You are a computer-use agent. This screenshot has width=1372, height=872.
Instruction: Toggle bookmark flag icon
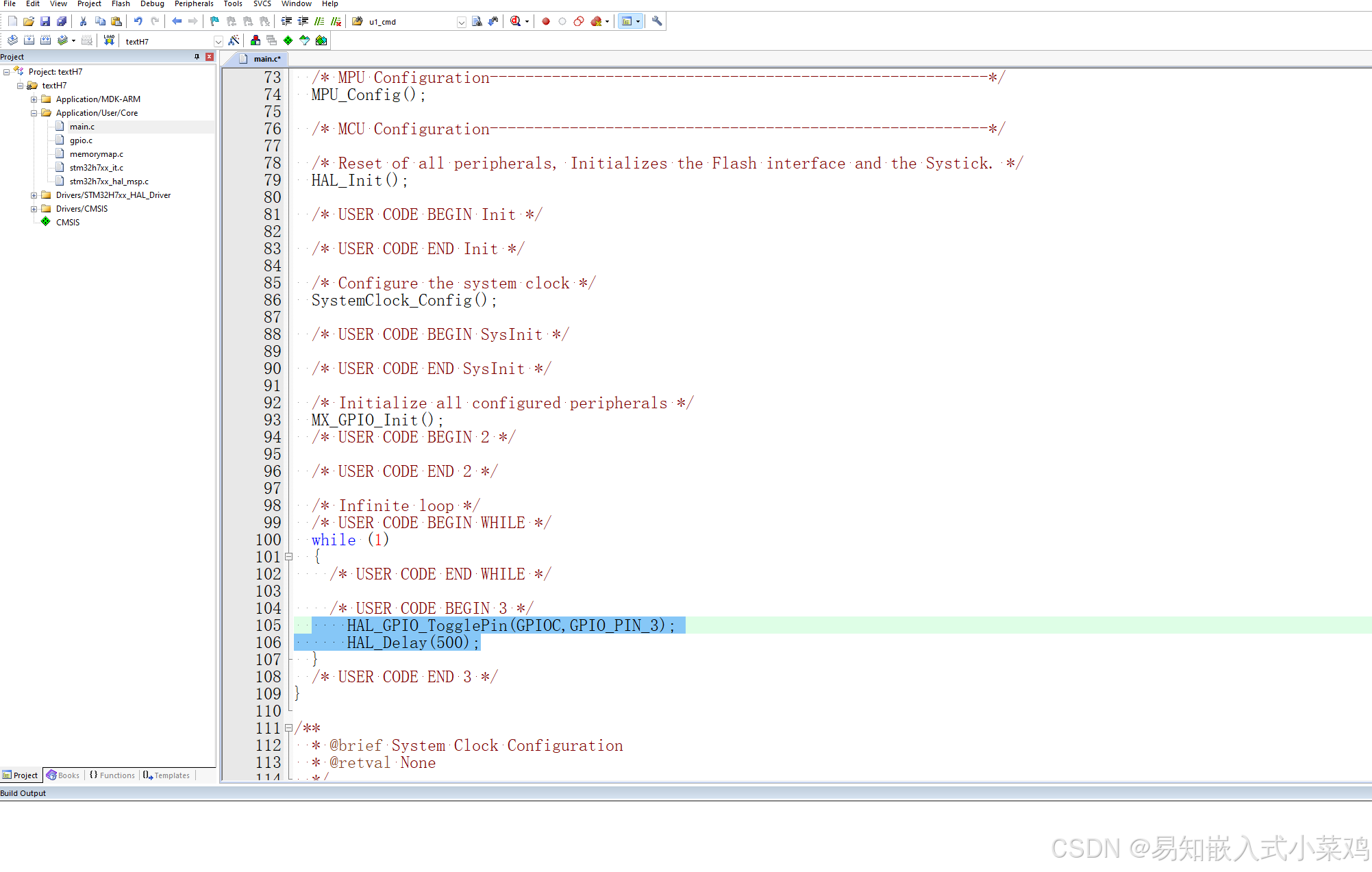[214, 21]
